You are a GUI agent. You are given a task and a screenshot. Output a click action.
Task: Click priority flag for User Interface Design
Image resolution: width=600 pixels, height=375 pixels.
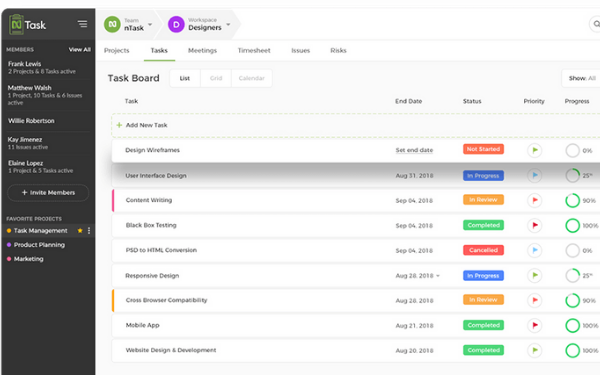click(535, 175)
